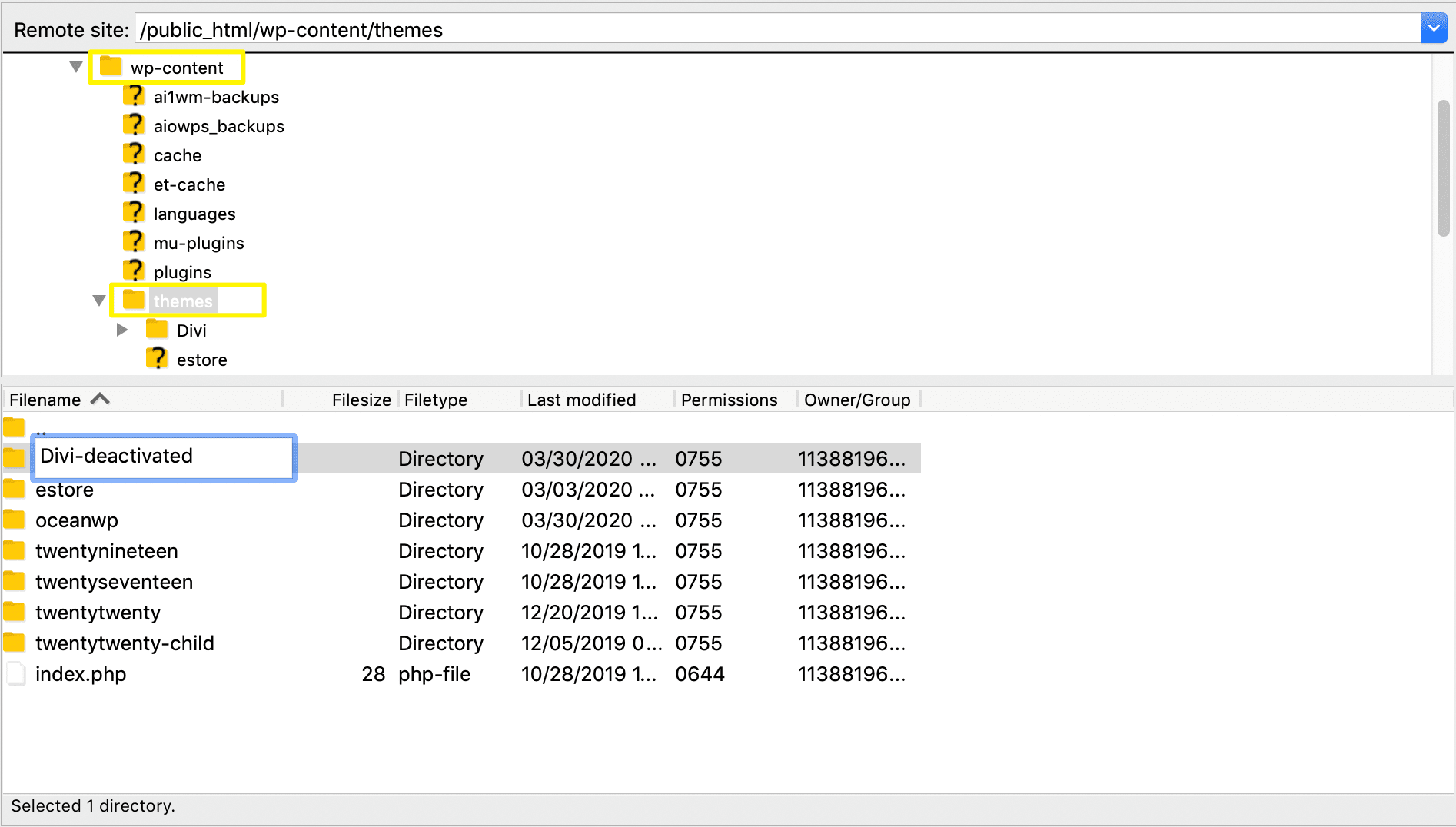Click the twentytwenty folder icon in file list
1456x827 pixels.
[x=15, y=612]
